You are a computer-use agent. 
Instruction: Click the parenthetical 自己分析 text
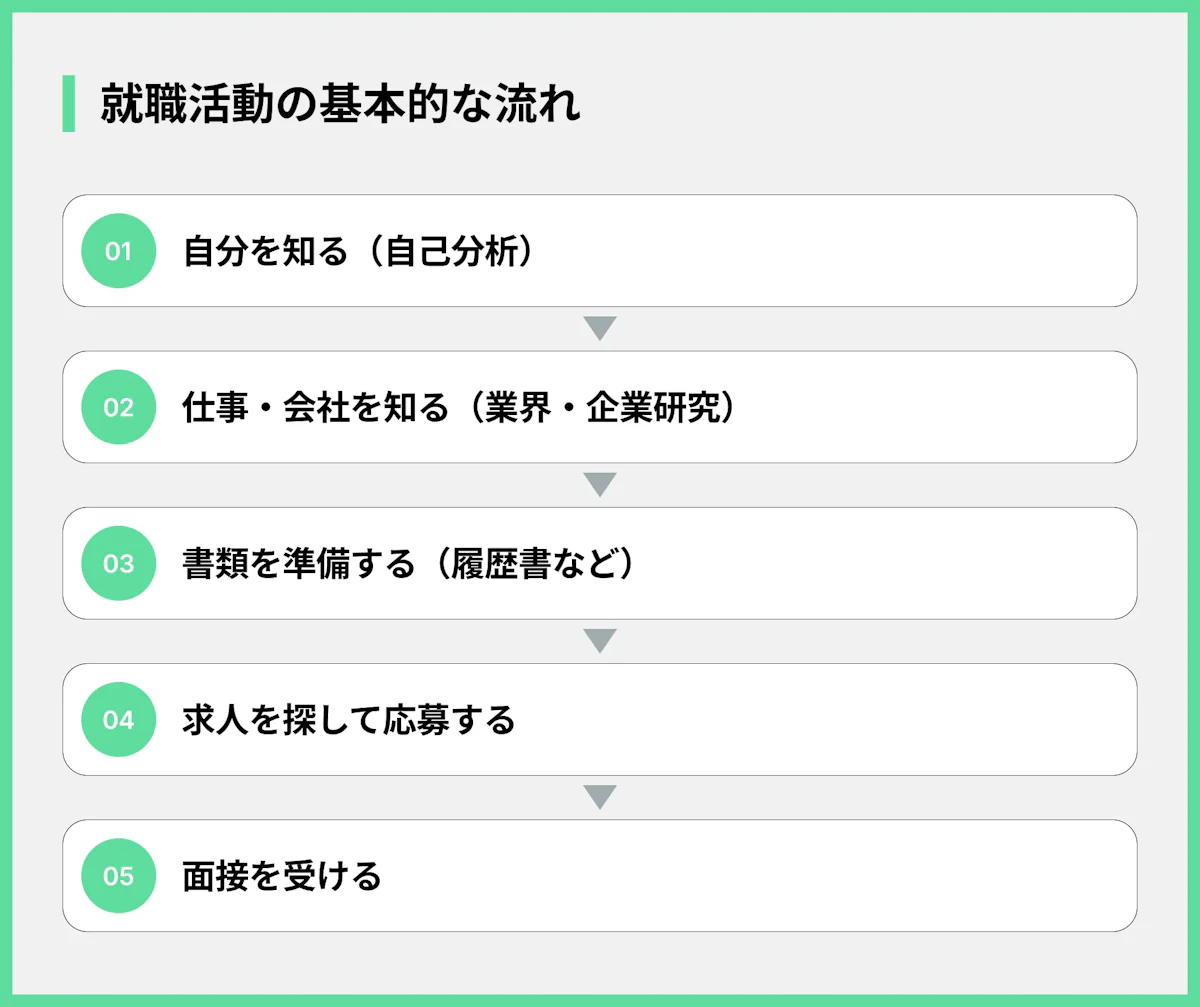click(x=452, y=251)
